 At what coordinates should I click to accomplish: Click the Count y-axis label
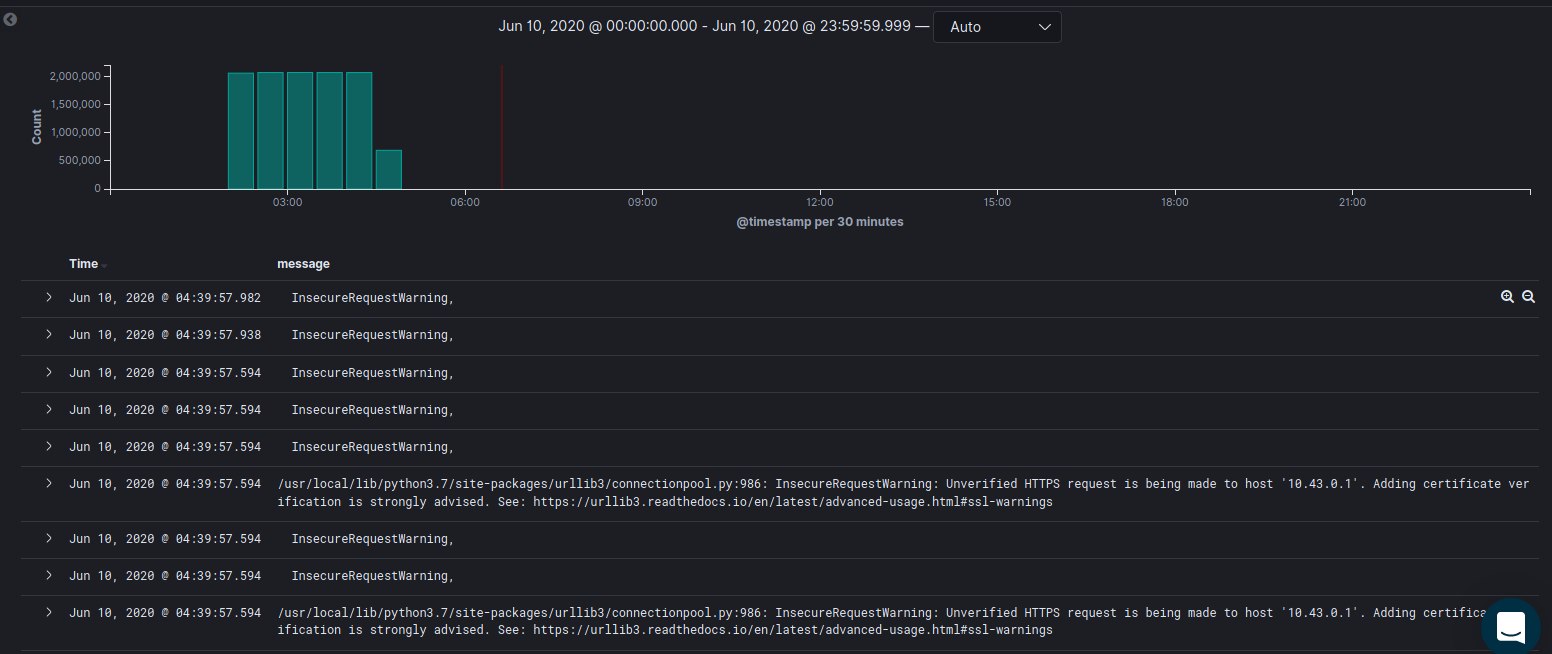37,127
